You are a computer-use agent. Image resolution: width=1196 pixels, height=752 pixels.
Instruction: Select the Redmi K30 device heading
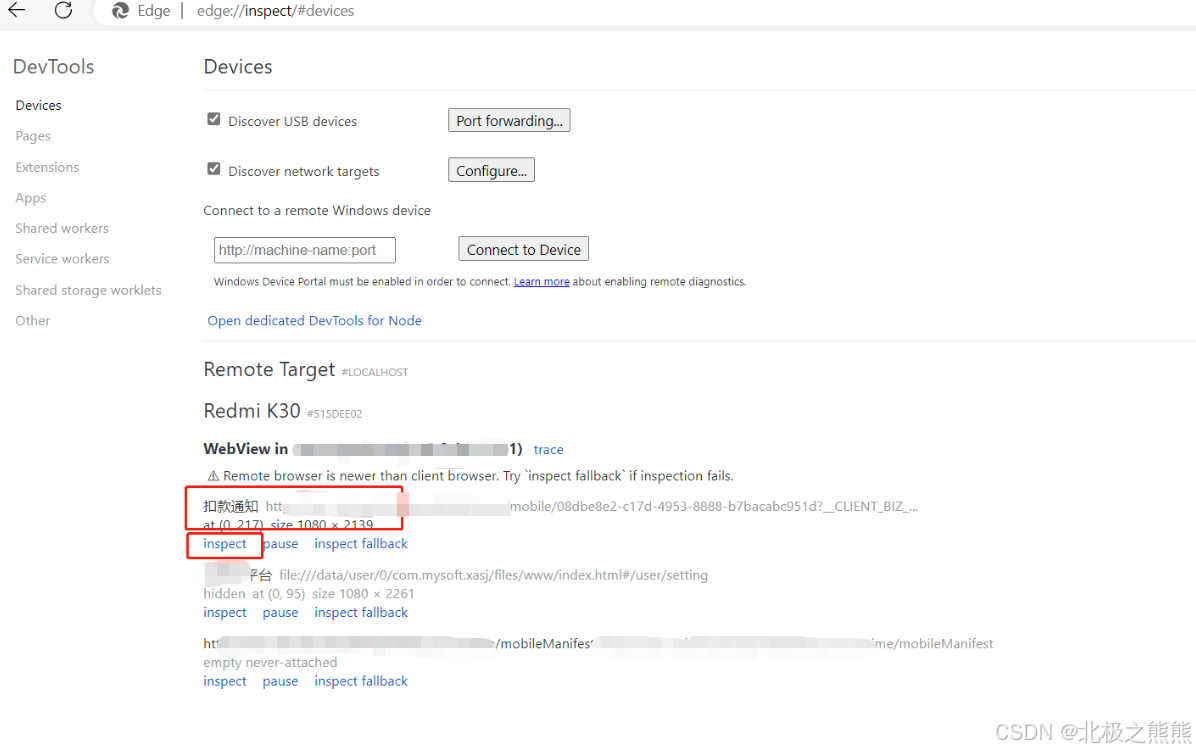(x=252, y=411)
